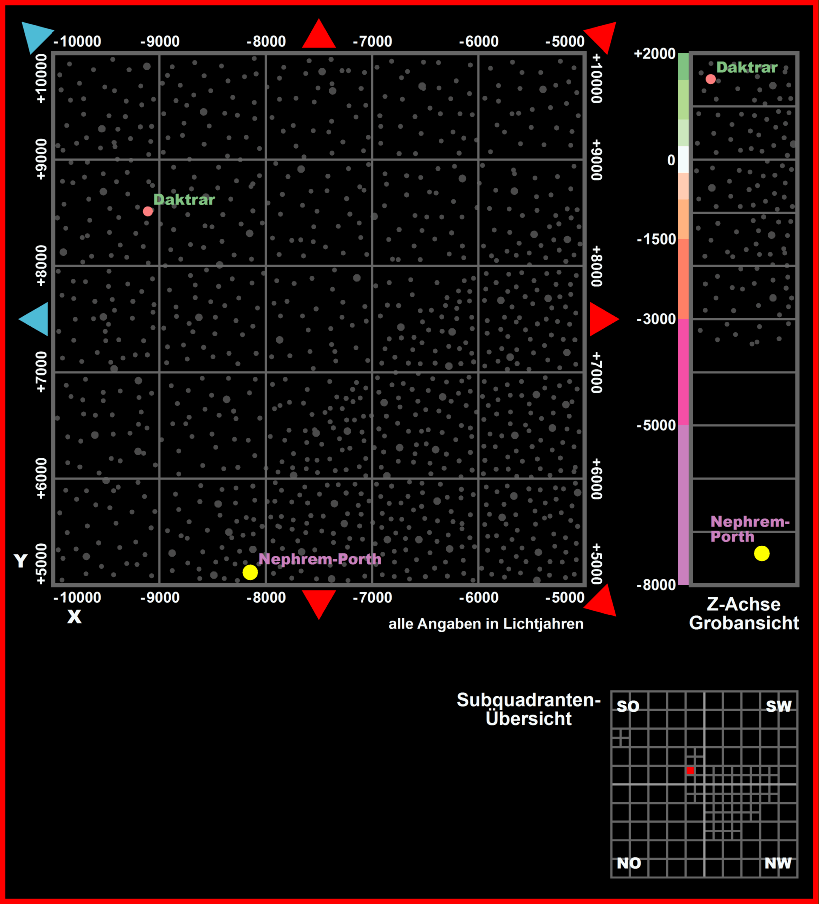This screenshot has height=904, width=819.
Task: Open the SW corner of the subquadrant overview
Action: coord(778,707)
